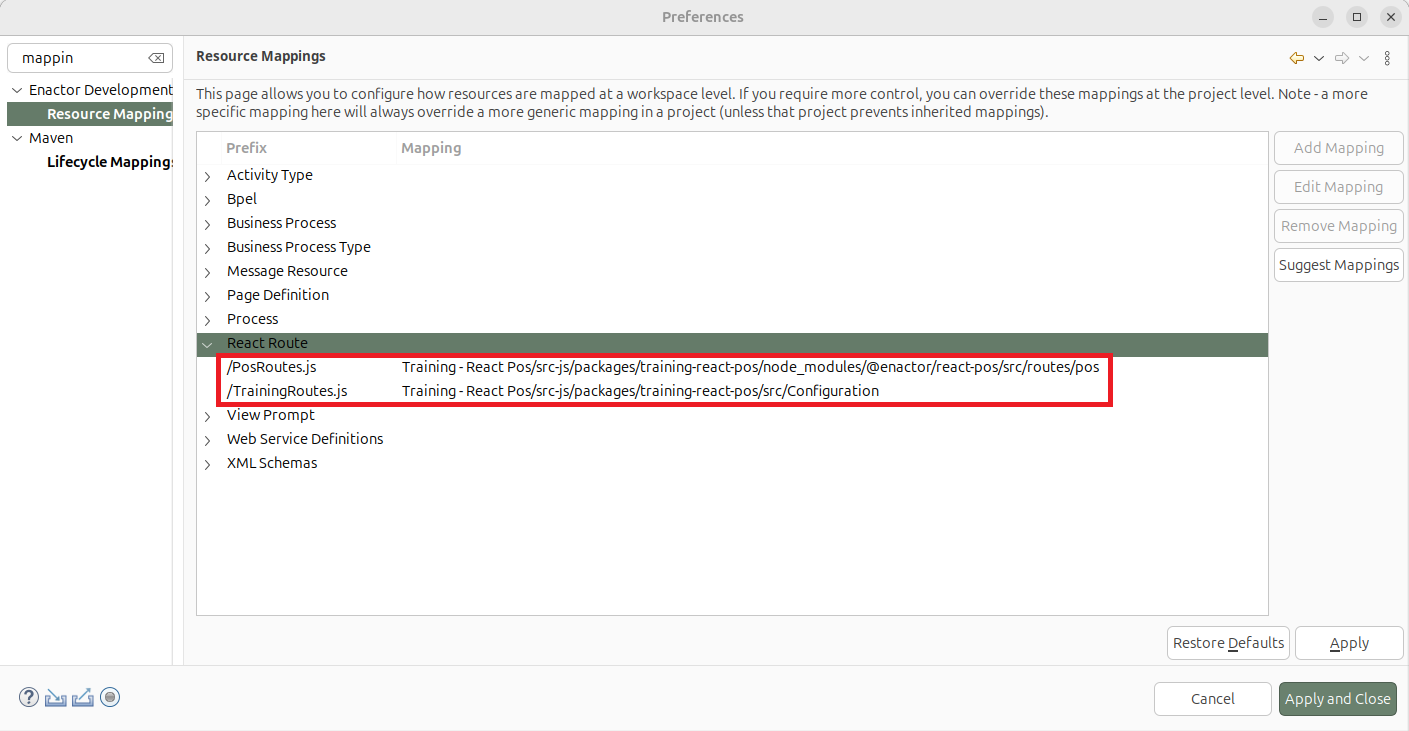
Task: Expand the Process node
Action: click(207, 320)
